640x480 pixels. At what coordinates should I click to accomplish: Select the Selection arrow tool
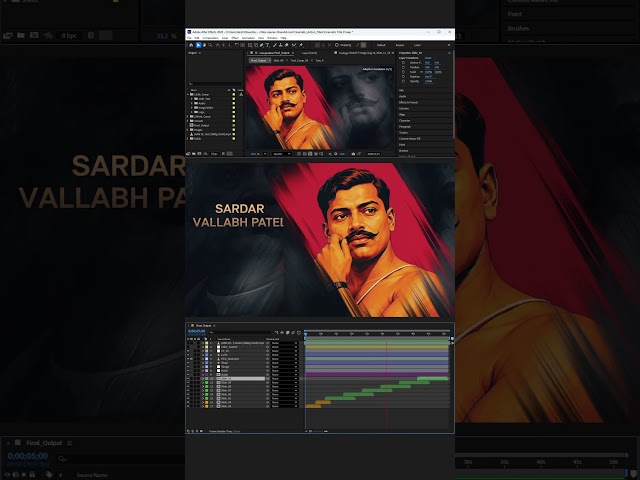pyautogui.click(x=198, y=45)
